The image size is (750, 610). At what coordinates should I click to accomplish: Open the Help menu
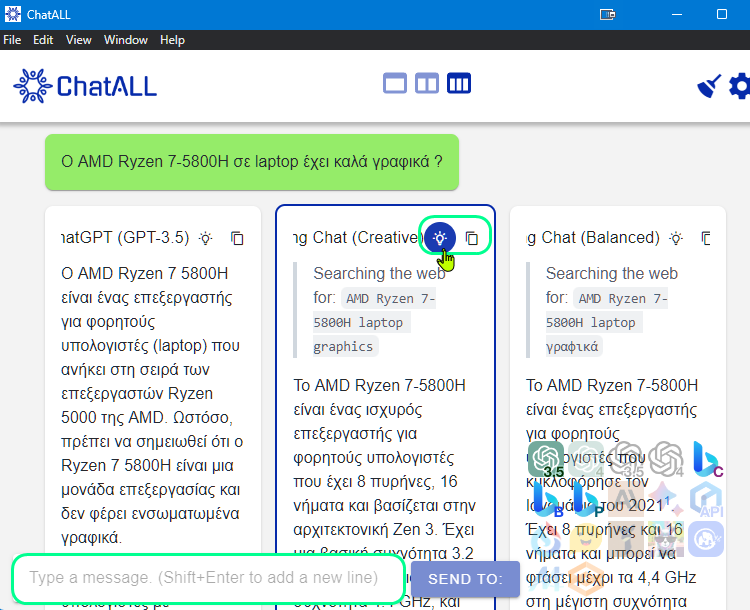pyautogui.click(x=172, y=40)
